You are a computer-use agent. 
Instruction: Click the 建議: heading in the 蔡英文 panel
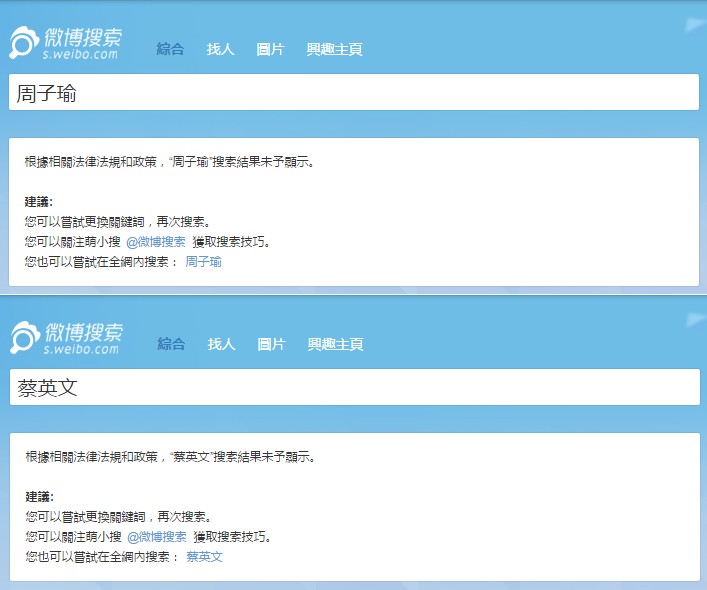pos(40,497)
